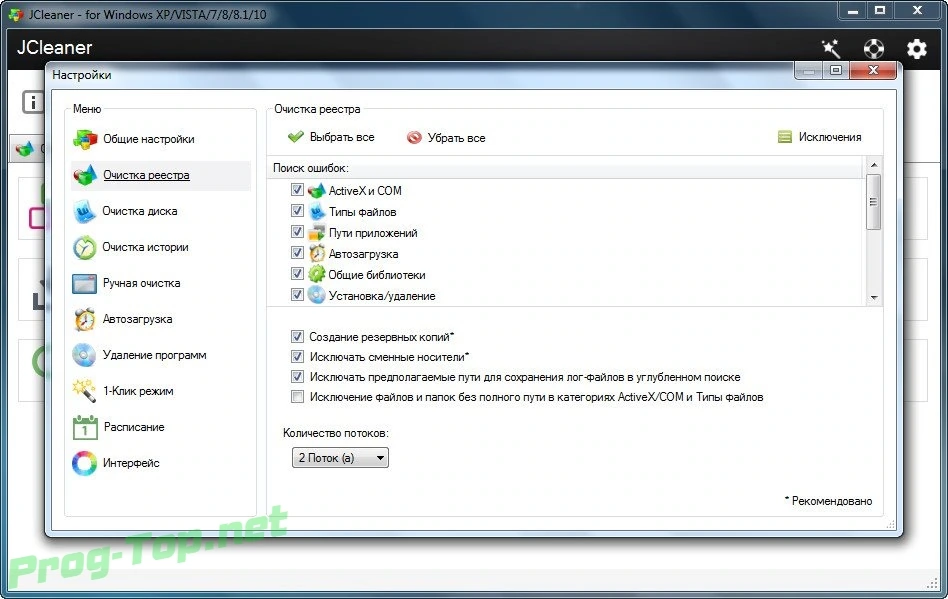Open Общие настройки section

tap(149, 139)
